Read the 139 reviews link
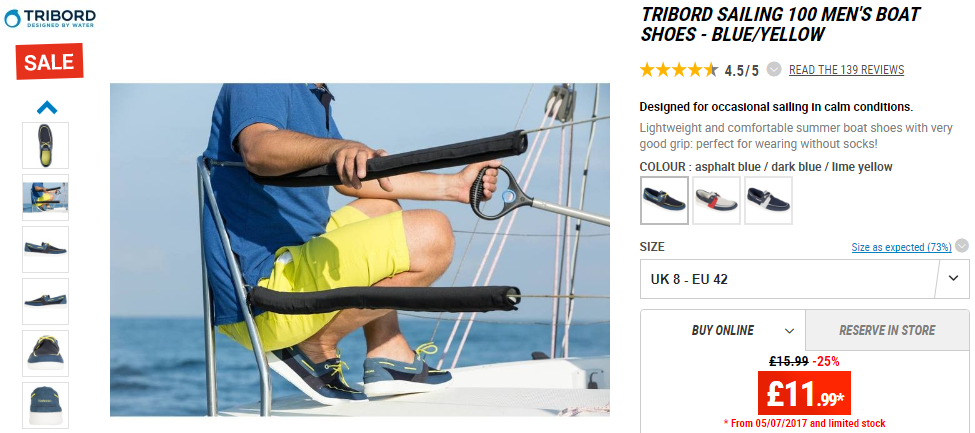The width and height of the screenshot is (975, 433). coord(846,70)
